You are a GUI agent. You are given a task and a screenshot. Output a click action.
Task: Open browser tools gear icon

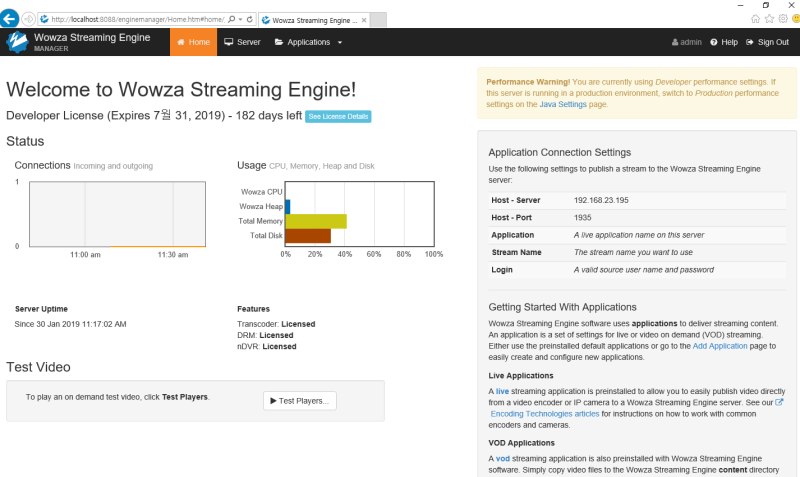pos(783,19)
